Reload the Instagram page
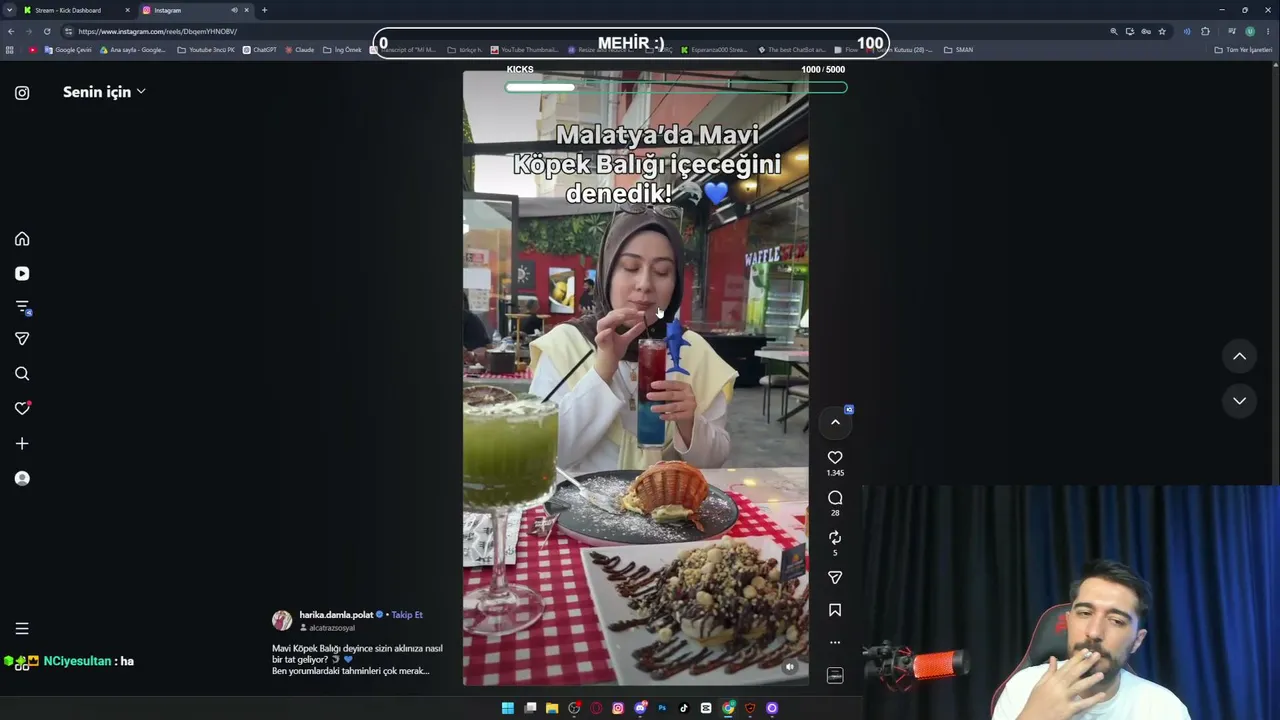The width and height of the screenshot is (1280, 720). pos(47,31)
